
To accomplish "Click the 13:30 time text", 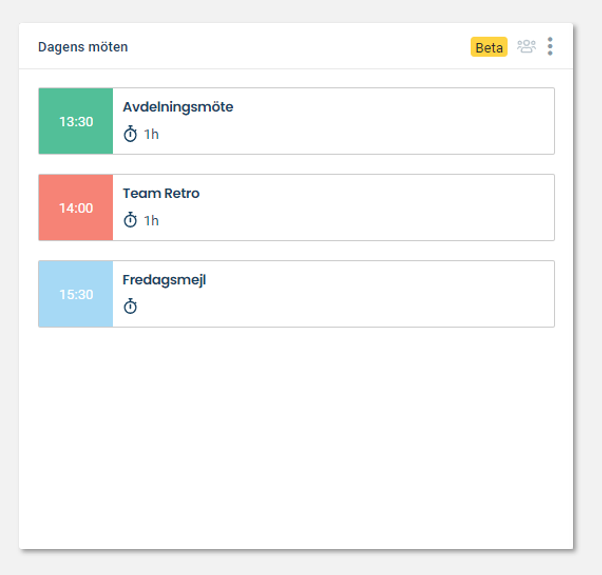I will click(76, 122).
